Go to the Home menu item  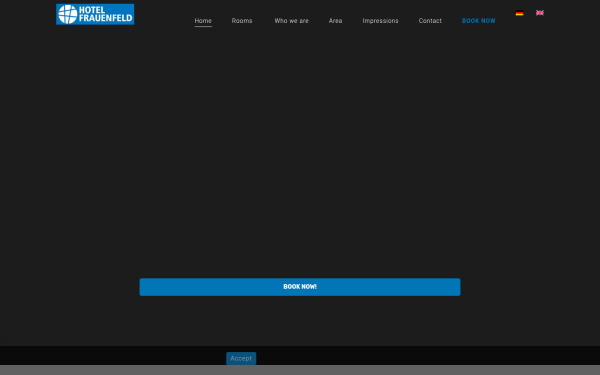[x=203, y=21]
